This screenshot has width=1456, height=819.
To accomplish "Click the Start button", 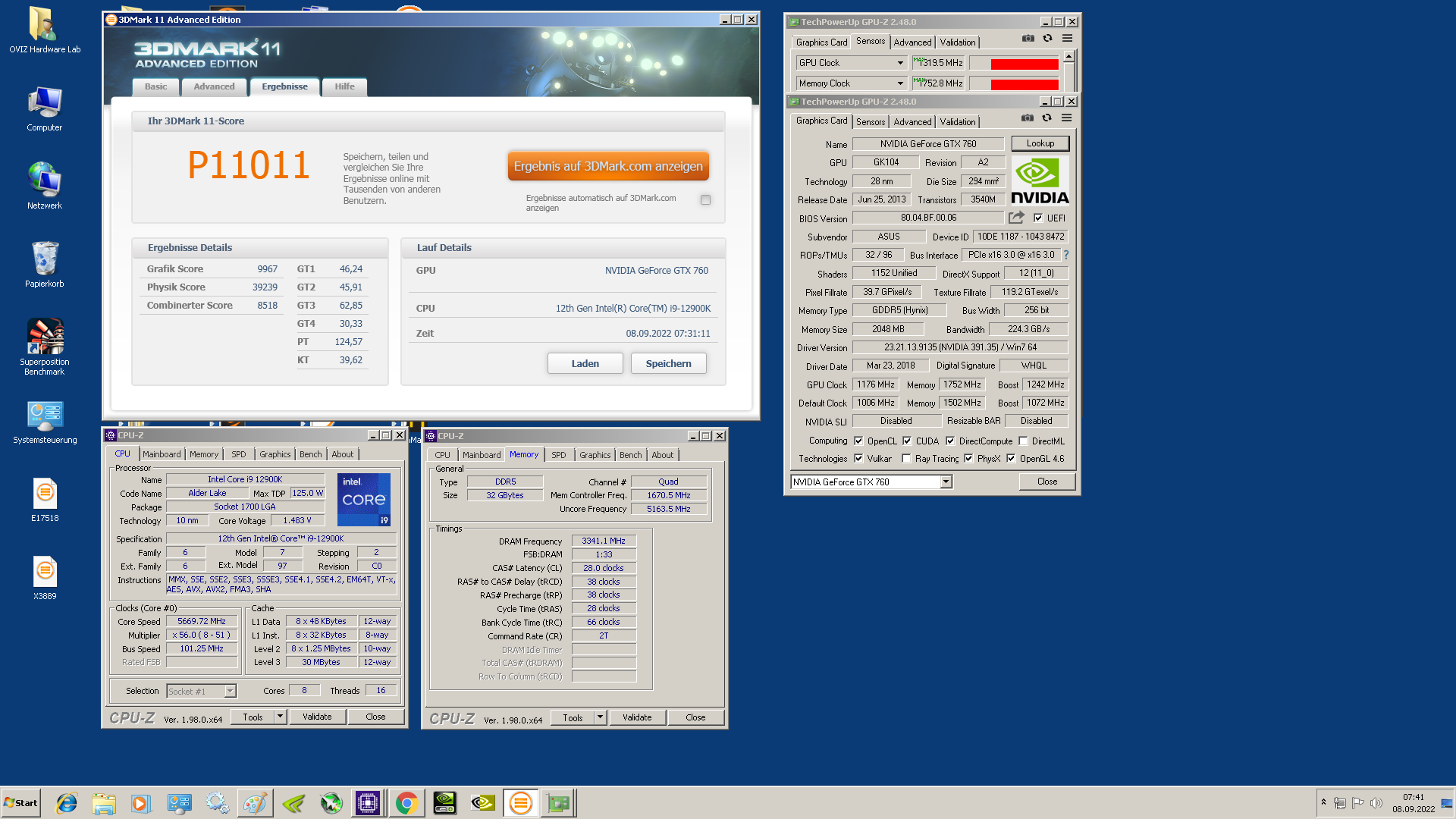I will tap(20, 803).
